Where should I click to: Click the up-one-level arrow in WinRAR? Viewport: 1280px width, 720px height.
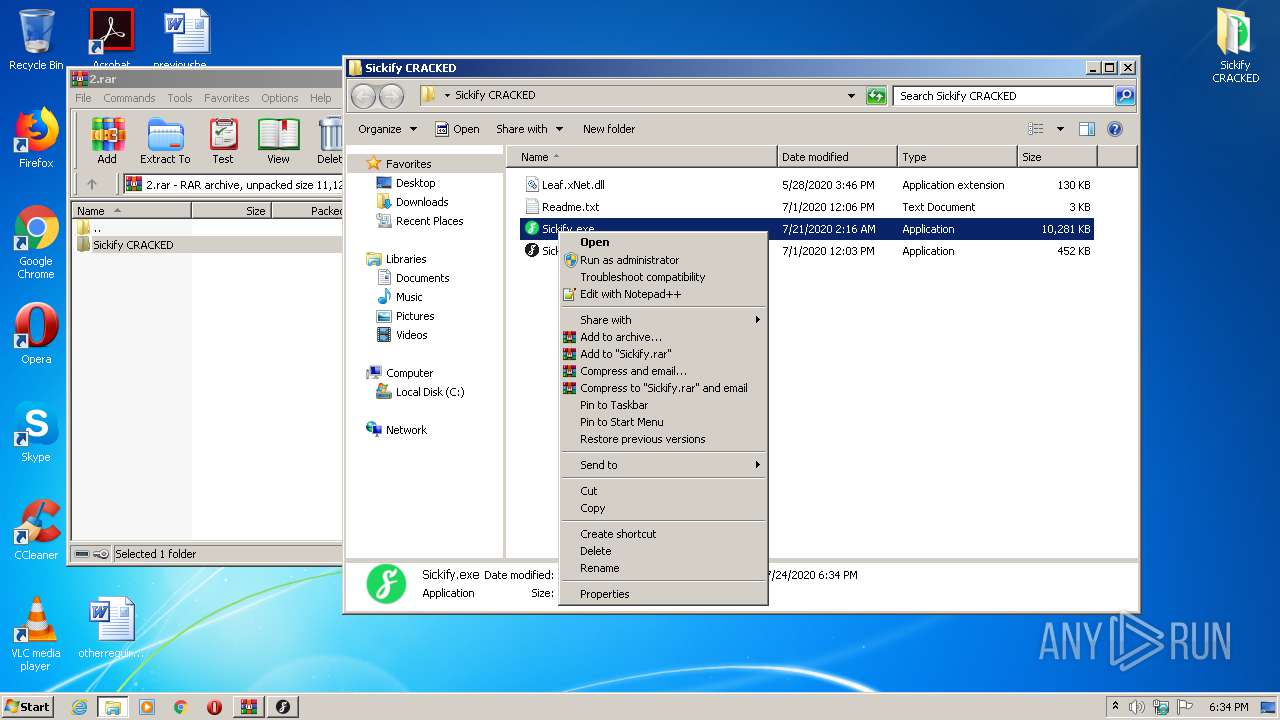[x=92, y=184]
